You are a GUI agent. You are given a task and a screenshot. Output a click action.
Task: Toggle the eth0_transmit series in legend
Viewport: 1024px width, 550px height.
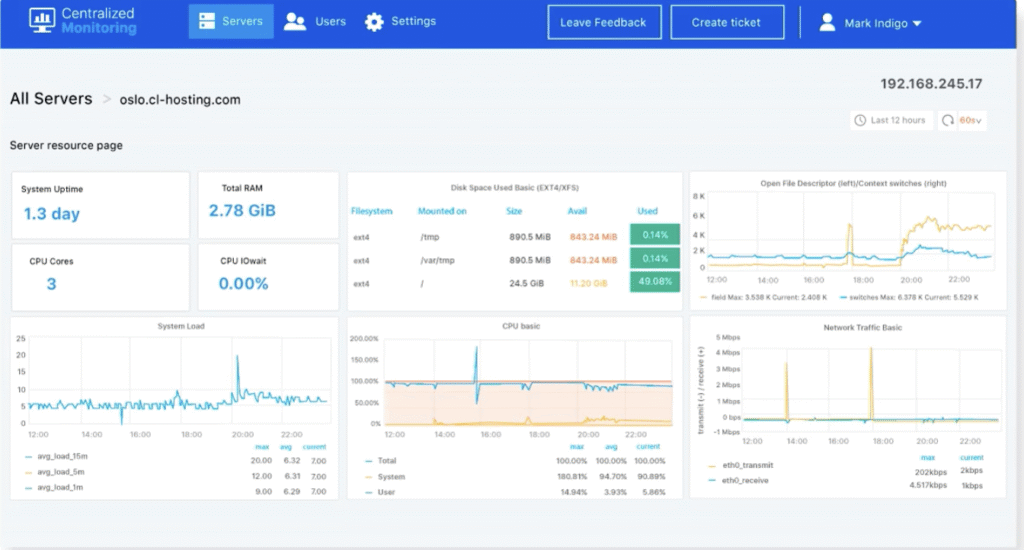(750, 465)
